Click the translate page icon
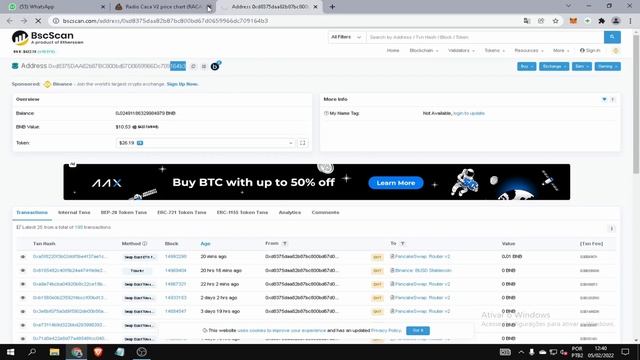 coord(527,21)
